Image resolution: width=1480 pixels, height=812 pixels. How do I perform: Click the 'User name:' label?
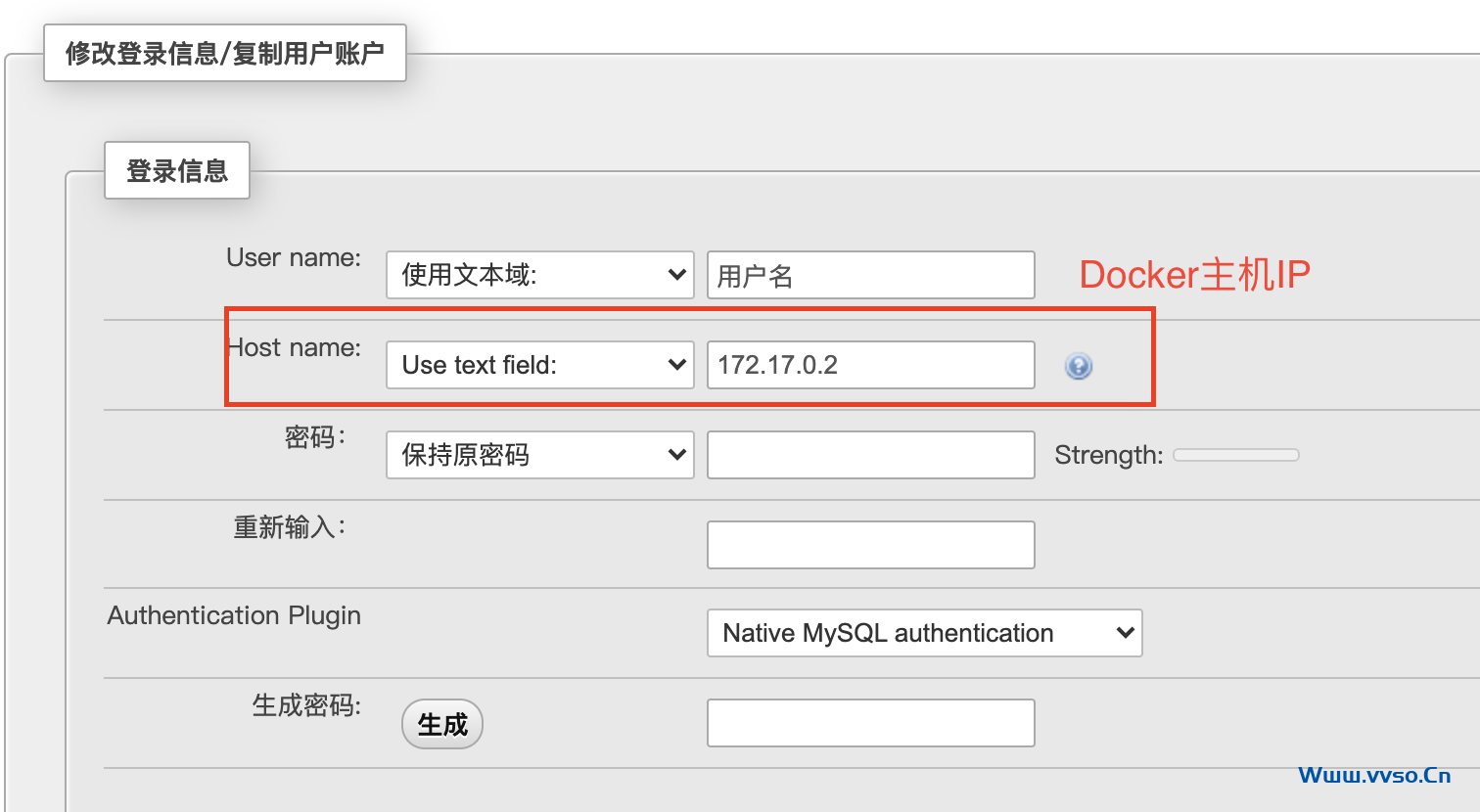coord(294,257)
